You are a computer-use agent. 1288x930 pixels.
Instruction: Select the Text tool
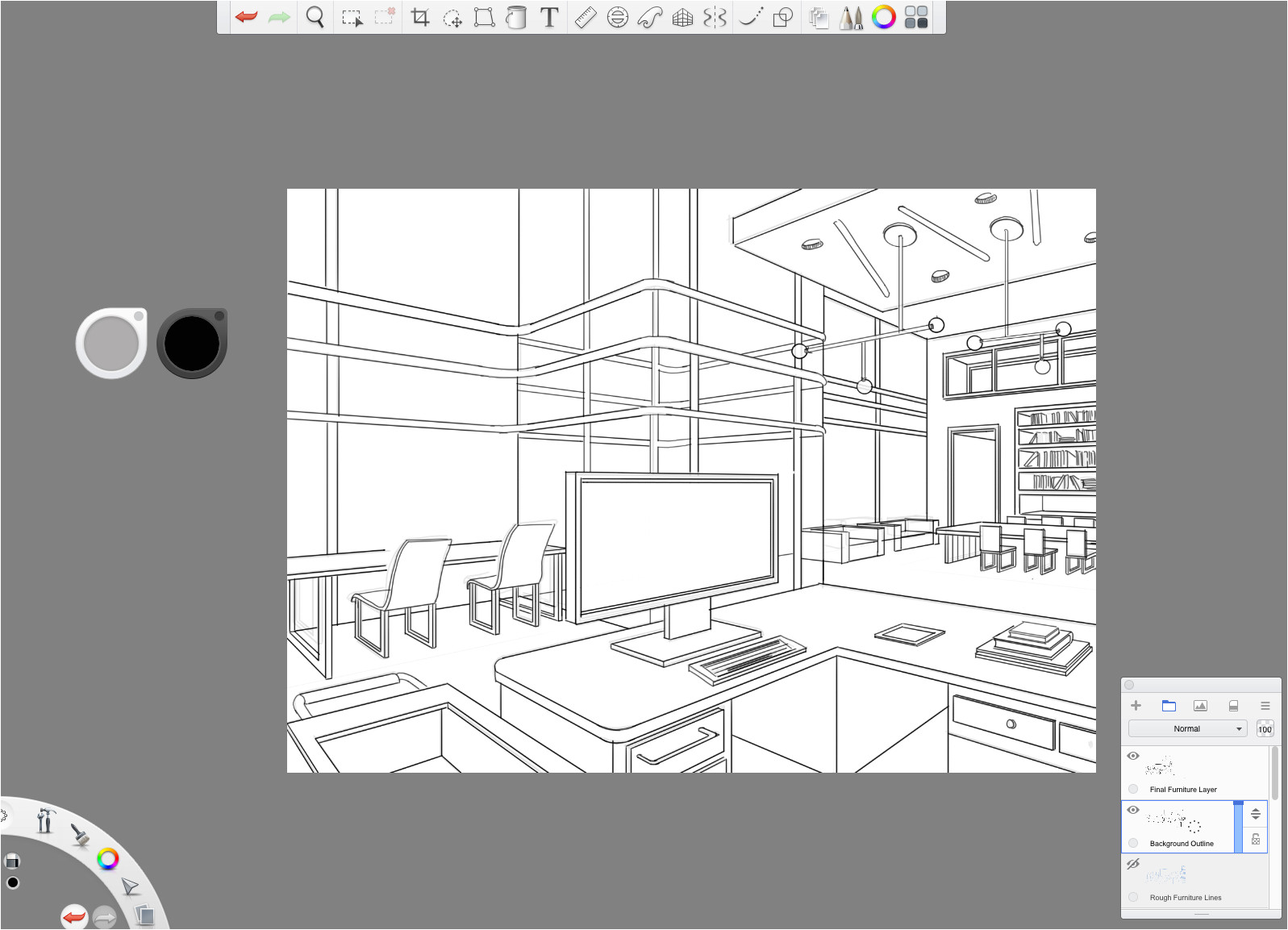coord(549,17)
